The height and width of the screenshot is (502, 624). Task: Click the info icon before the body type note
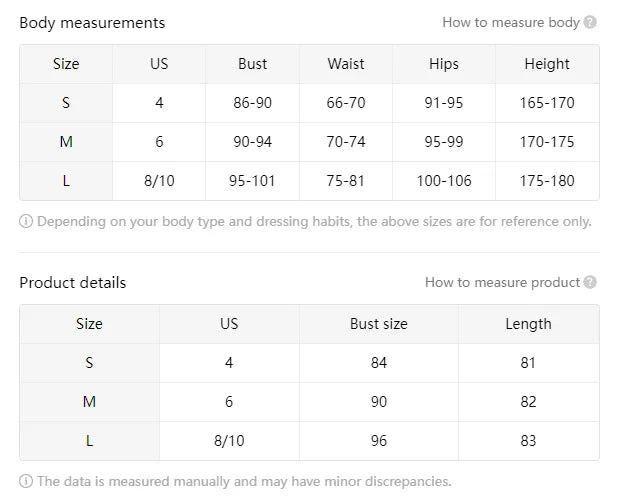point(26,221)
